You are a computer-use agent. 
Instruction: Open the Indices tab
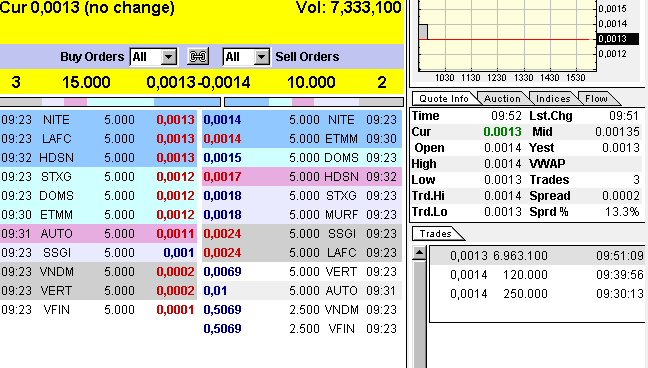pyautogui.click(x=553, y=98)
